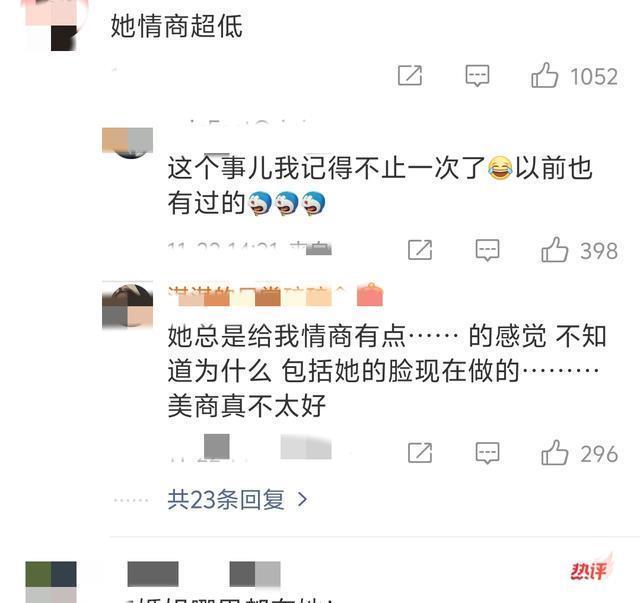The height and width of the screenshot is (603, 640).
Task: Open the avatar beside 她总是给我情商有点 reply
Action: 127,306
